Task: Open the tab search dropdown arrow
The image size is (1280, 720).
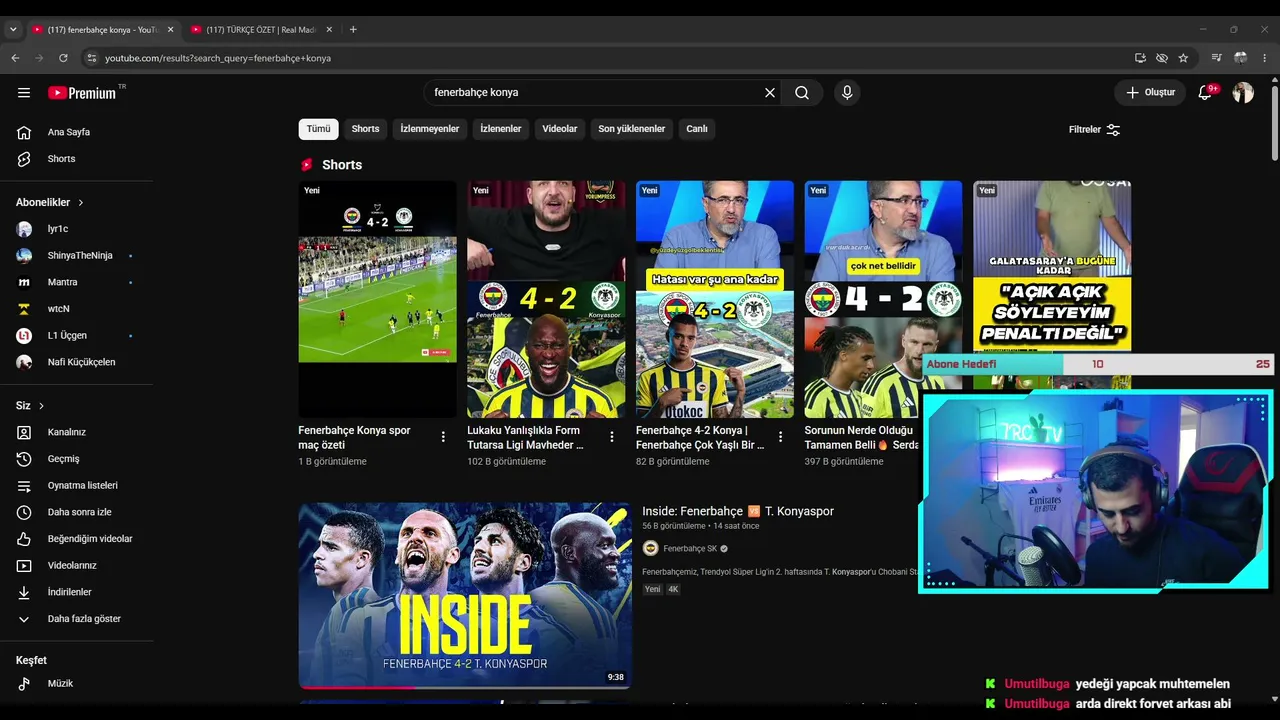Action: tap(13, 30)
